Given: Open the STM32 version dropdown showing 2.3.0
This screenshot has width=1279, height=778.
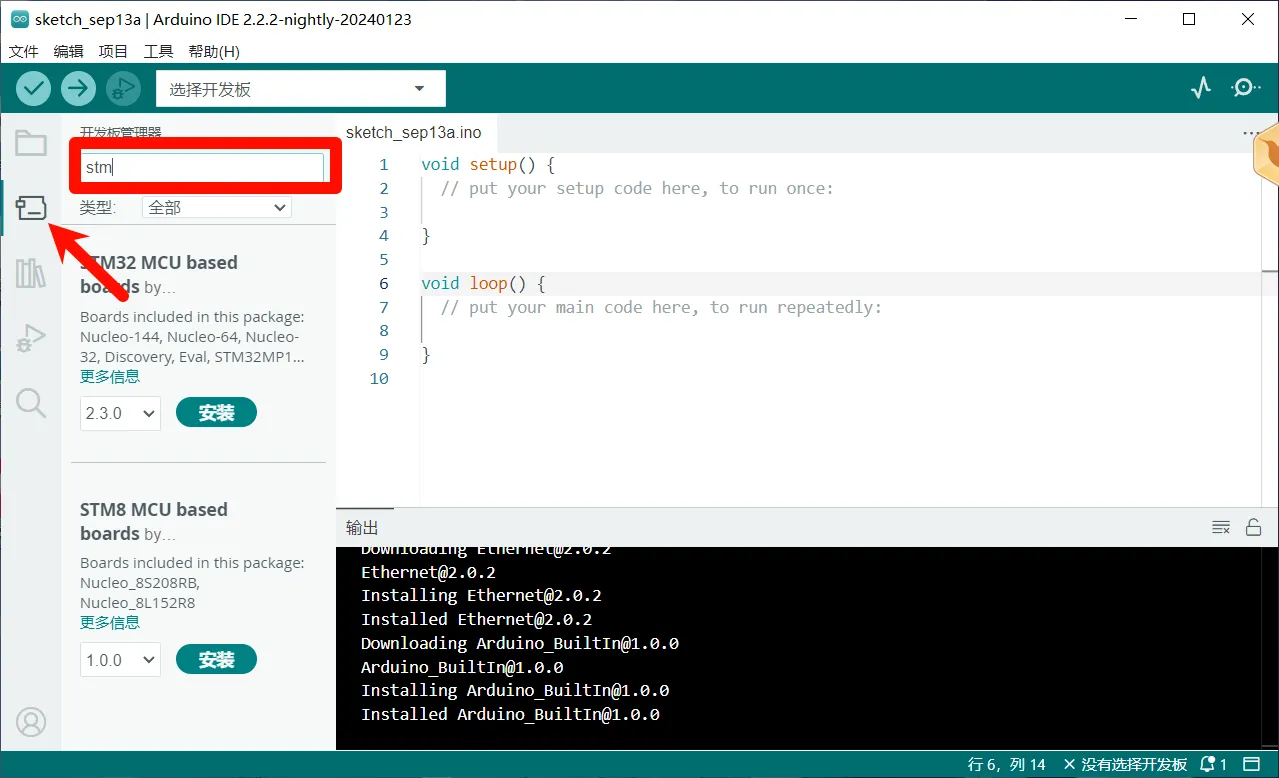Looking at the screenshot, I should click(x=120, y=413).
